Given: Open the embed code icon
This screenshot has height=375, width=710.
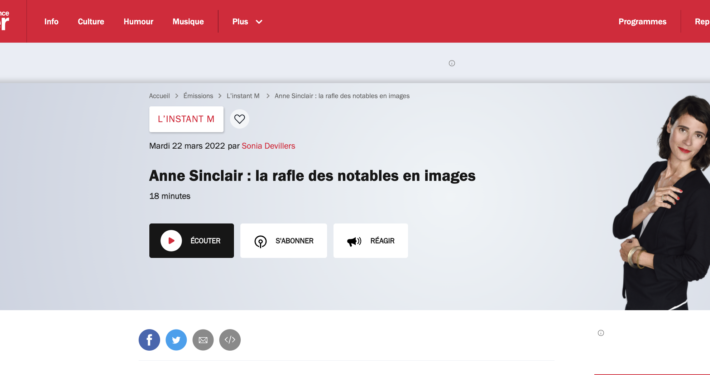Looking at the screenshot, I should point(230,340).
